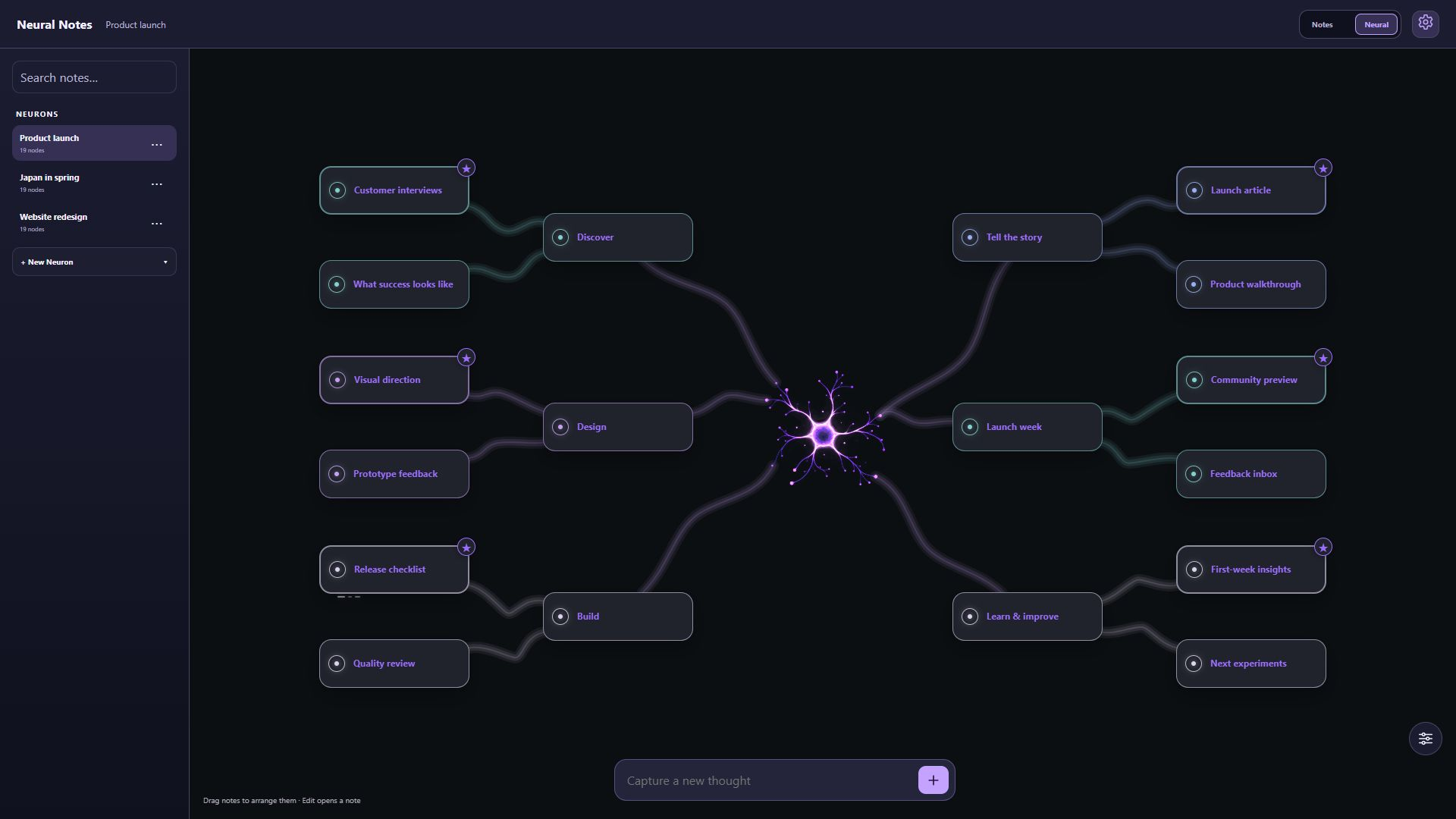Click the star badge on Visual direction

pos(466,358)
